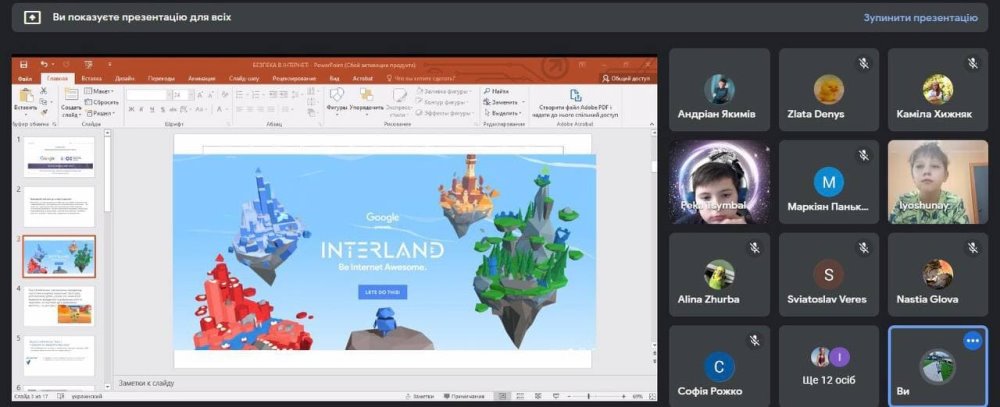Click the clear formatting icon
The image size is (1000, 407).
224,94
